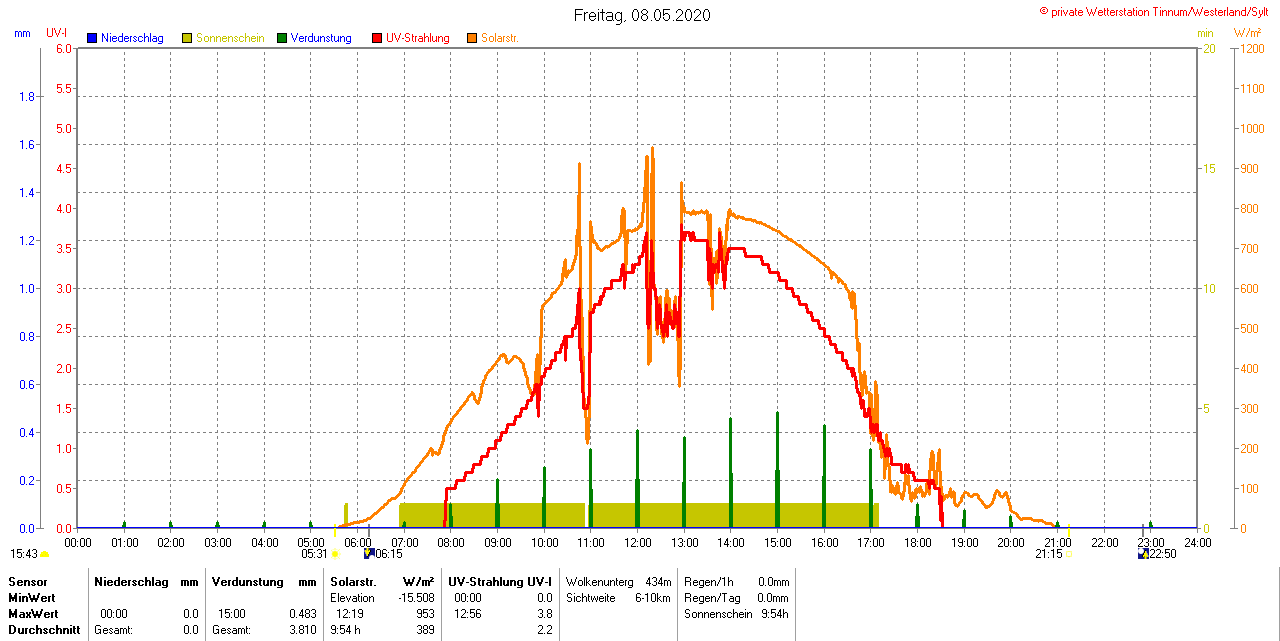Click the sun icon beside 15:43
This screenshot has height=641, width=1280.
(44, 554)
